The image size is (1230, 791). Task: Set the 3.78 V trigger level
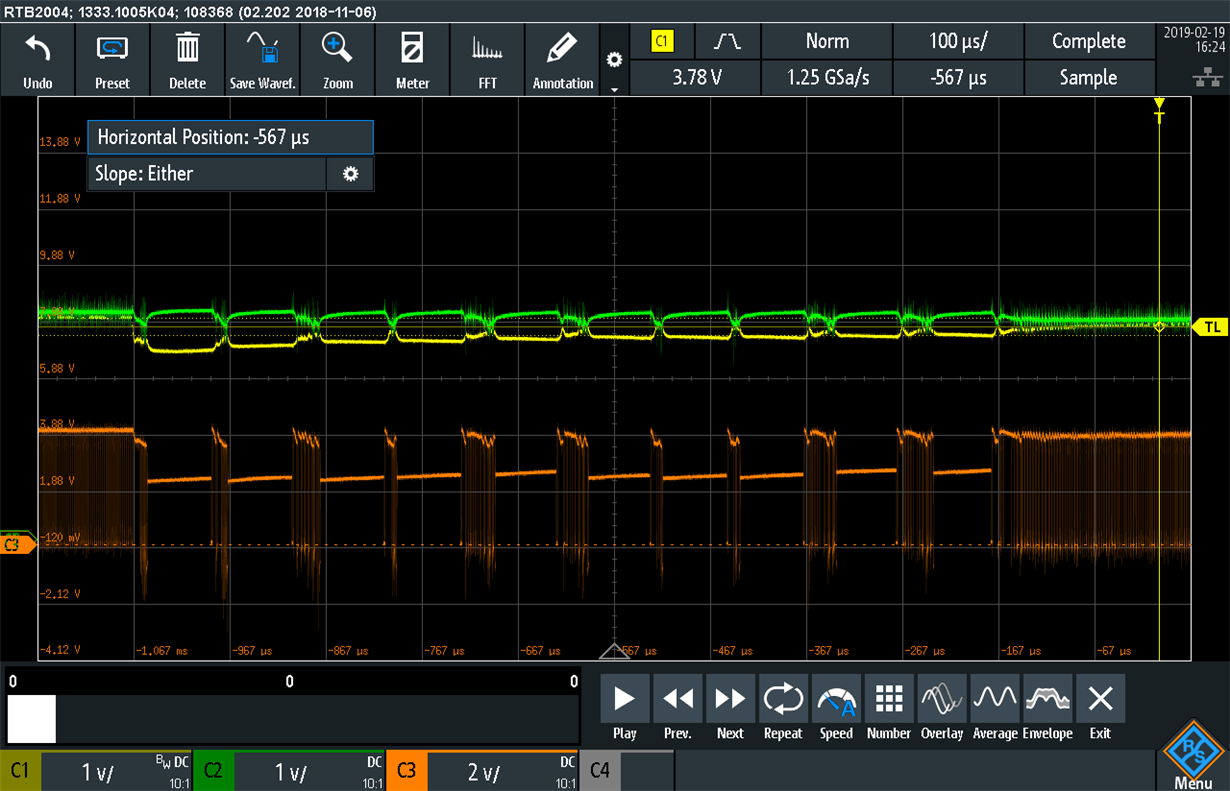pyautogui.click(x=697, y=77)
